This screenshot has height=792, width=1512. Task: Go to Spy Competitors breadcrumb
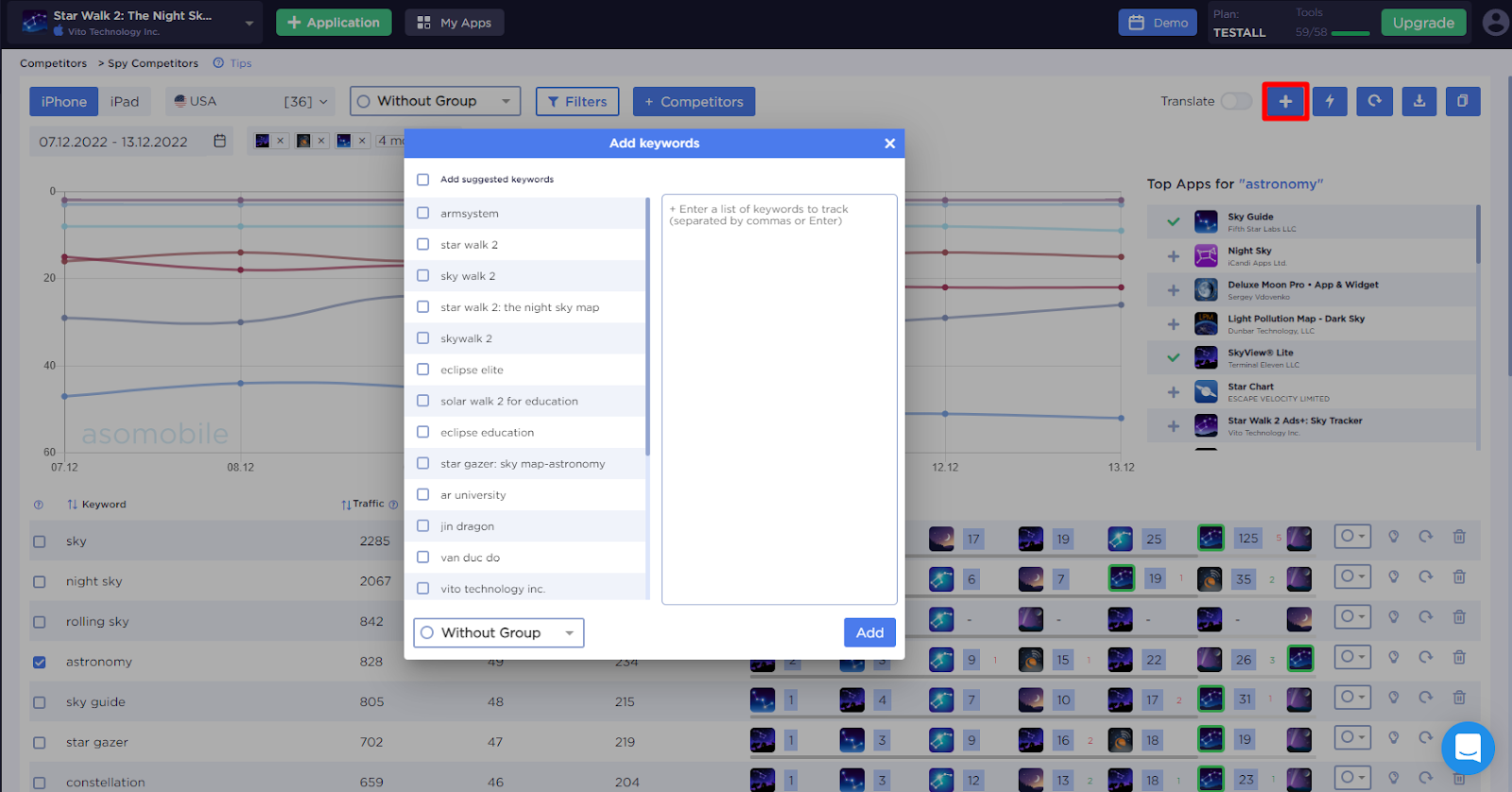click(x=153, y=63)
